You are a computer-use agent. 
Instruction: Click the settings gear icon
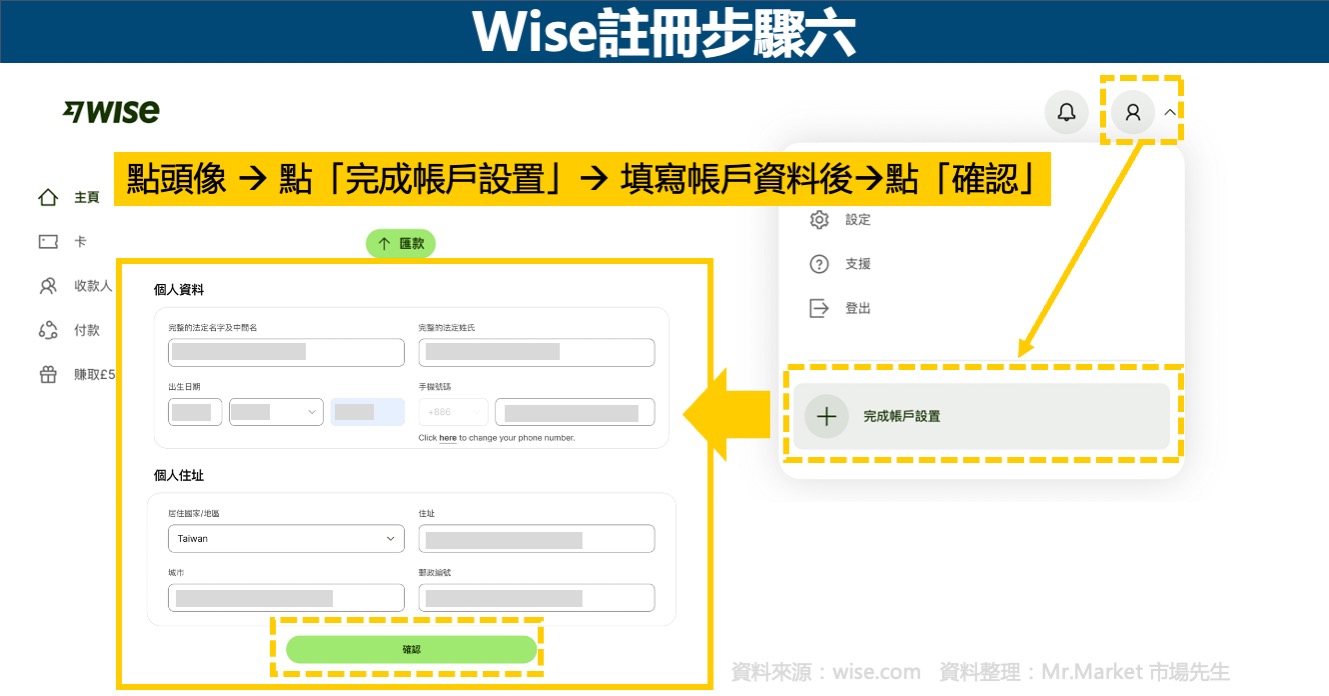pos(819,219)
